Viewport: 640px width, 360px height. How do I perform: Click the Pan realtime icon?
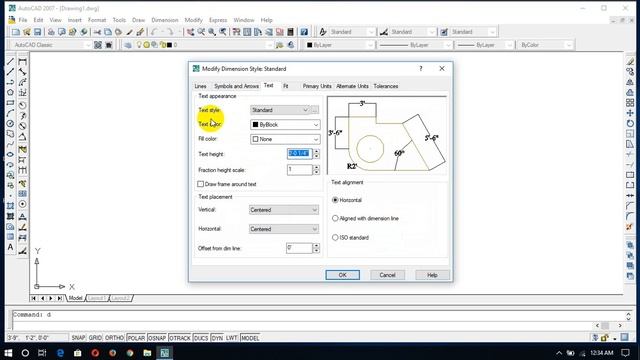190,32
